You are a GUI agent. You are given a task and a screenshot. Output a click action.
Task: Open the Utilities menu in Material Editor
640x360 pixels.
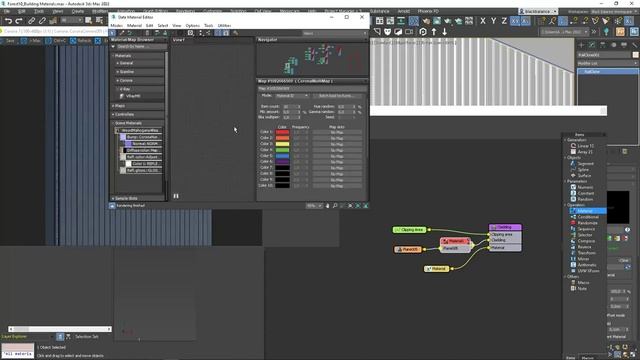pos(224,25)
